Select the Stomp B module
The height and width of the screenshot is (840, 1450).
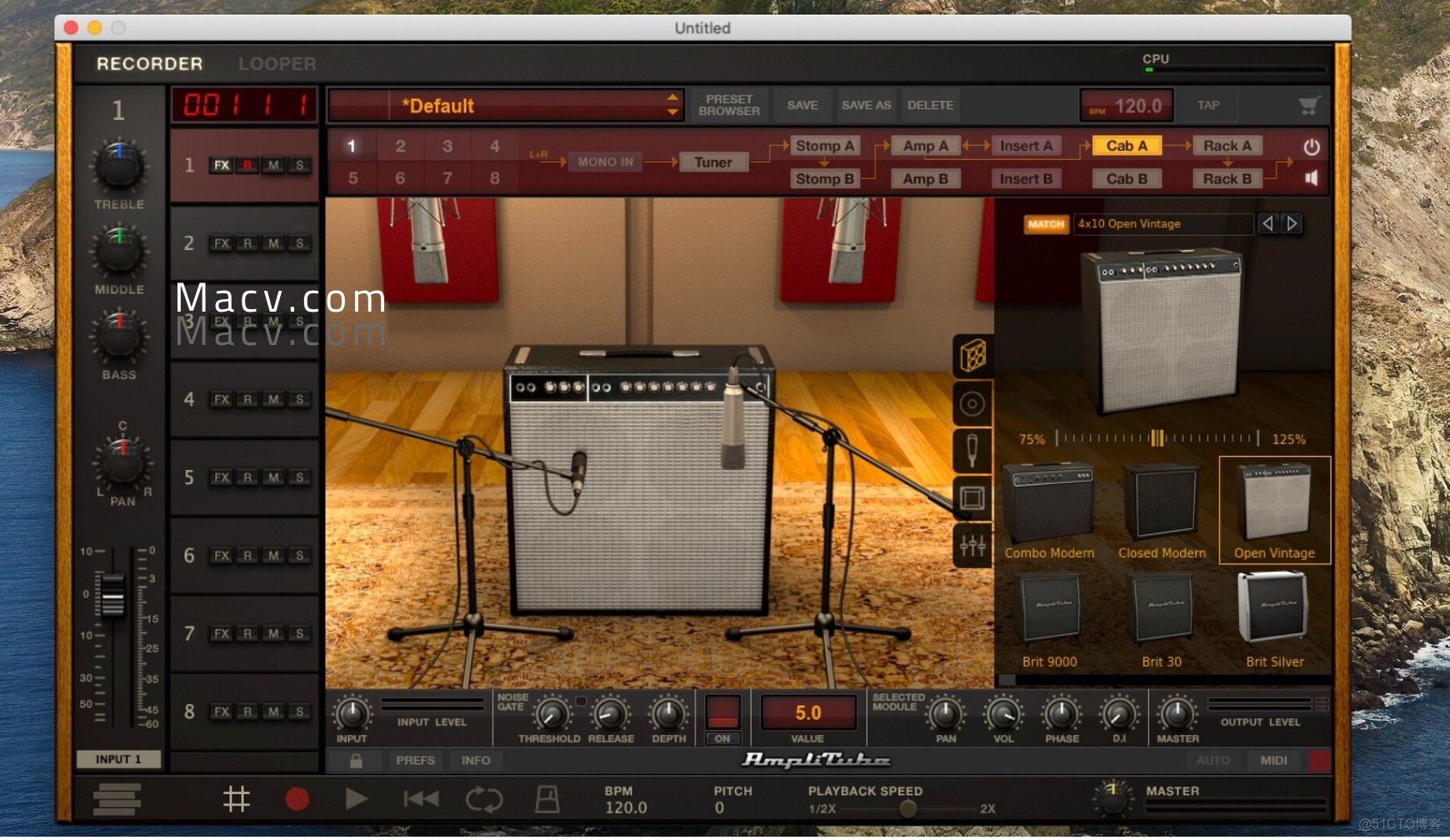coord(825,178)
